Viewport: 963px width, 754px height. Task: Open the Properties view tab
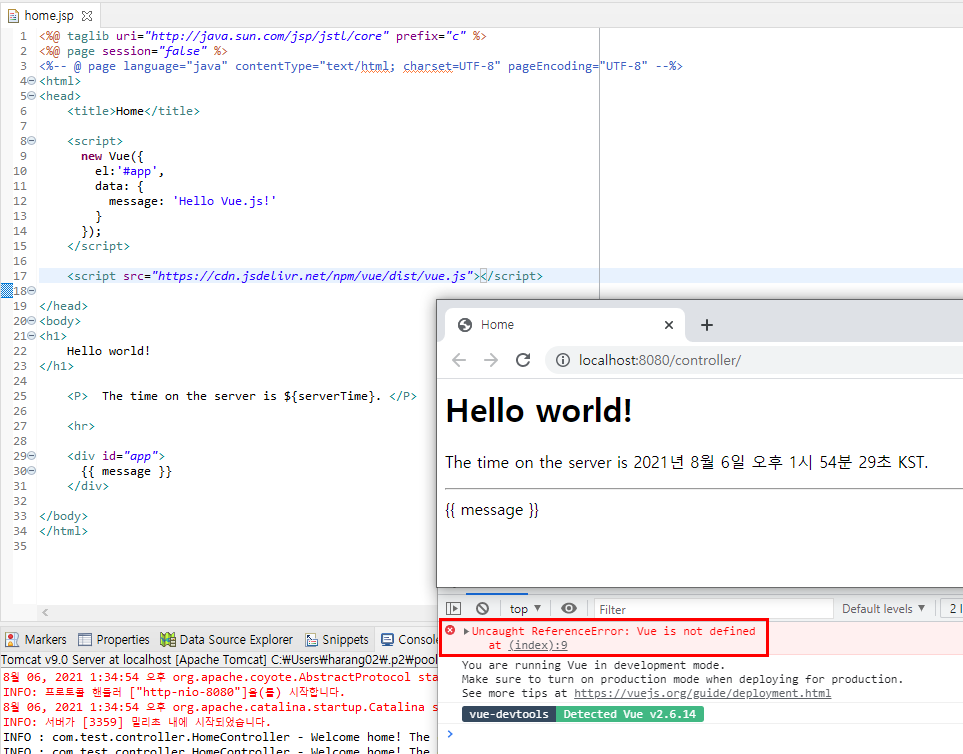114,640
